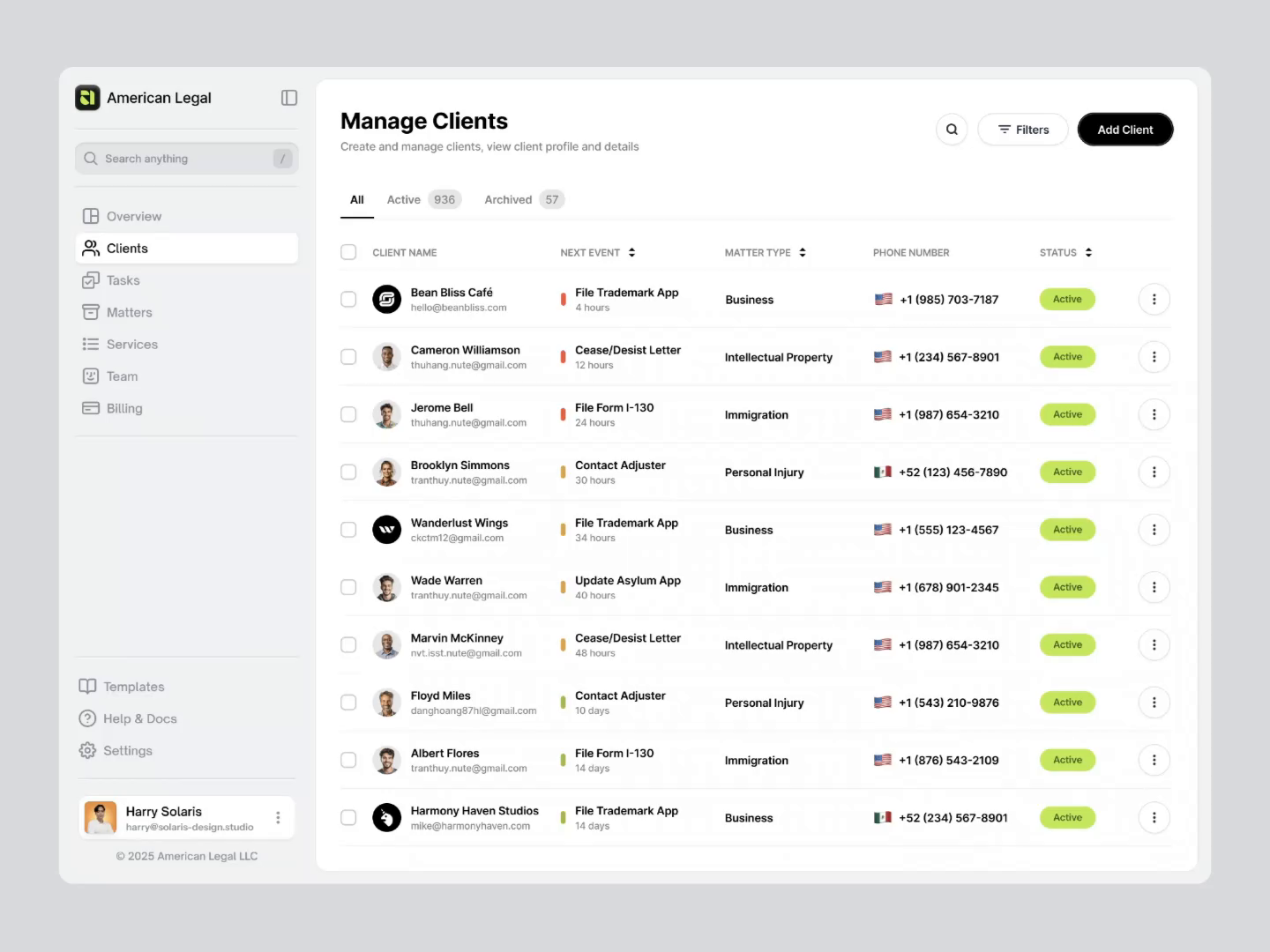Click the Mexico flag for Brooklyn Simmons
Image resolution: width=1270 pixels, height=952 pixels.
click(x=883, y=472)
